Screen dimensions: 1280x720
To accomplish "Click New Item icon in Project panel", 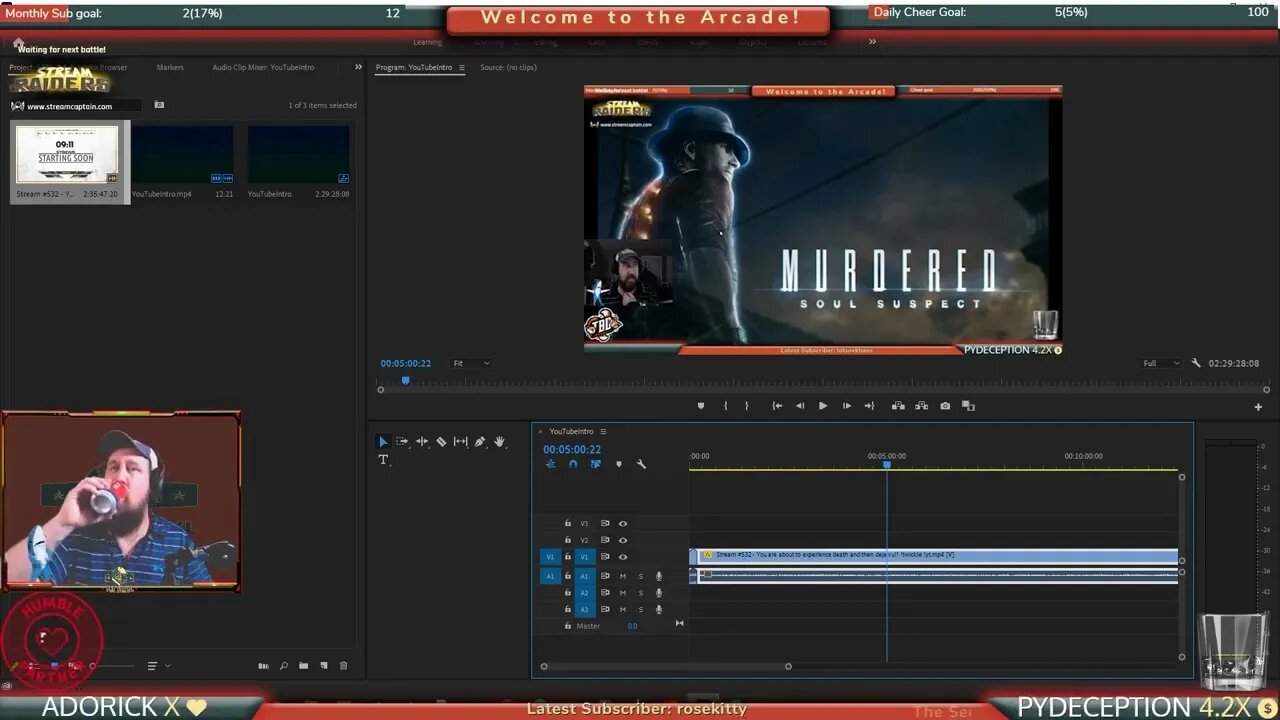I will (x=323, y=666).
